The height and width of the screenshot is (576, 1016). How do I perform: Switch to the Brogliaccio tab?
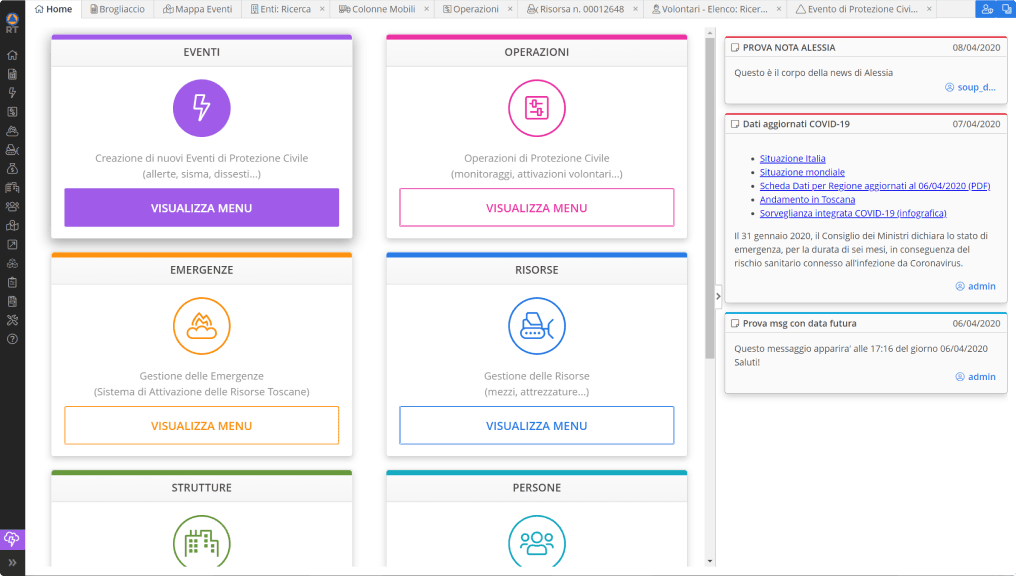click(117, 9)
